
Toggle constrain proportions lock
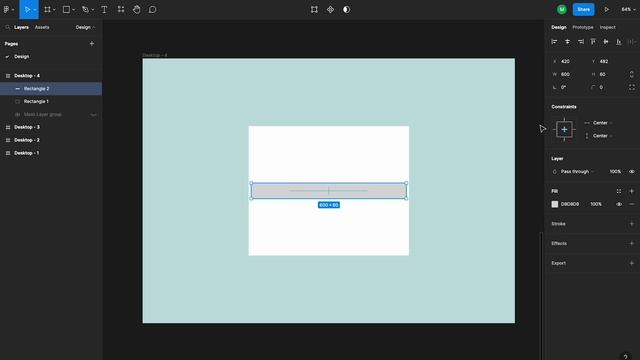[631, 74]
